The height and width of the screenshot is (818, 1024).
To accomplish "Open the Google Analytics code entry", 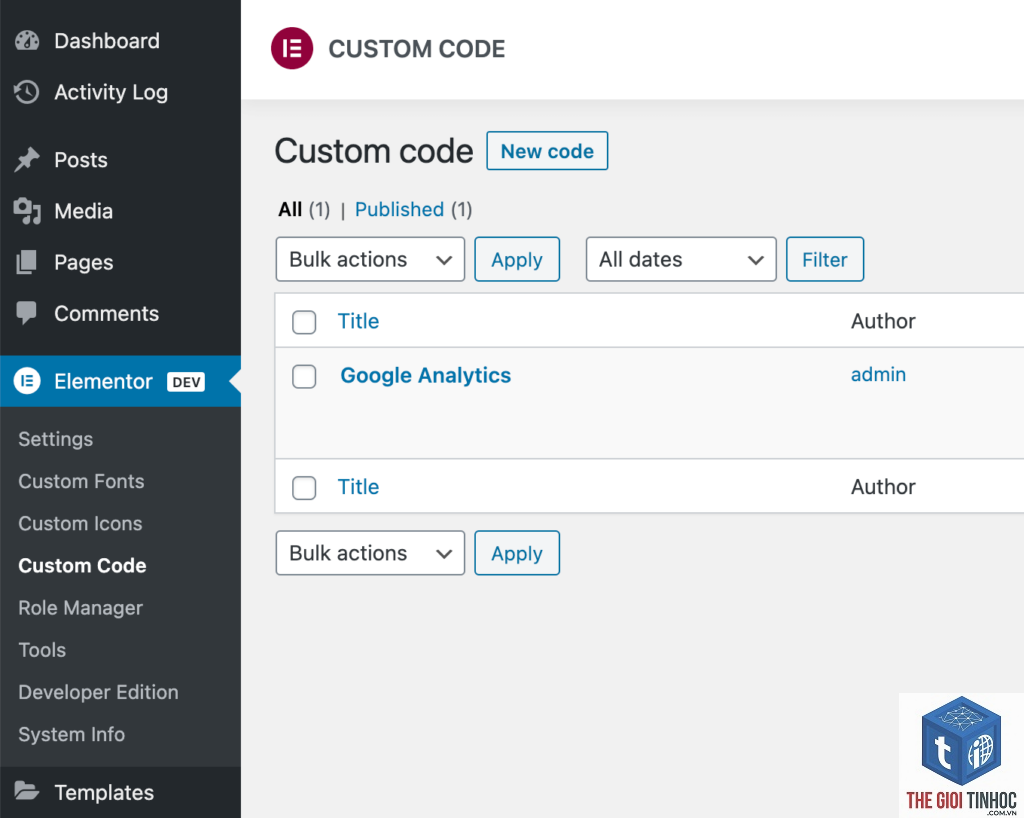I will tap(425, 375).
